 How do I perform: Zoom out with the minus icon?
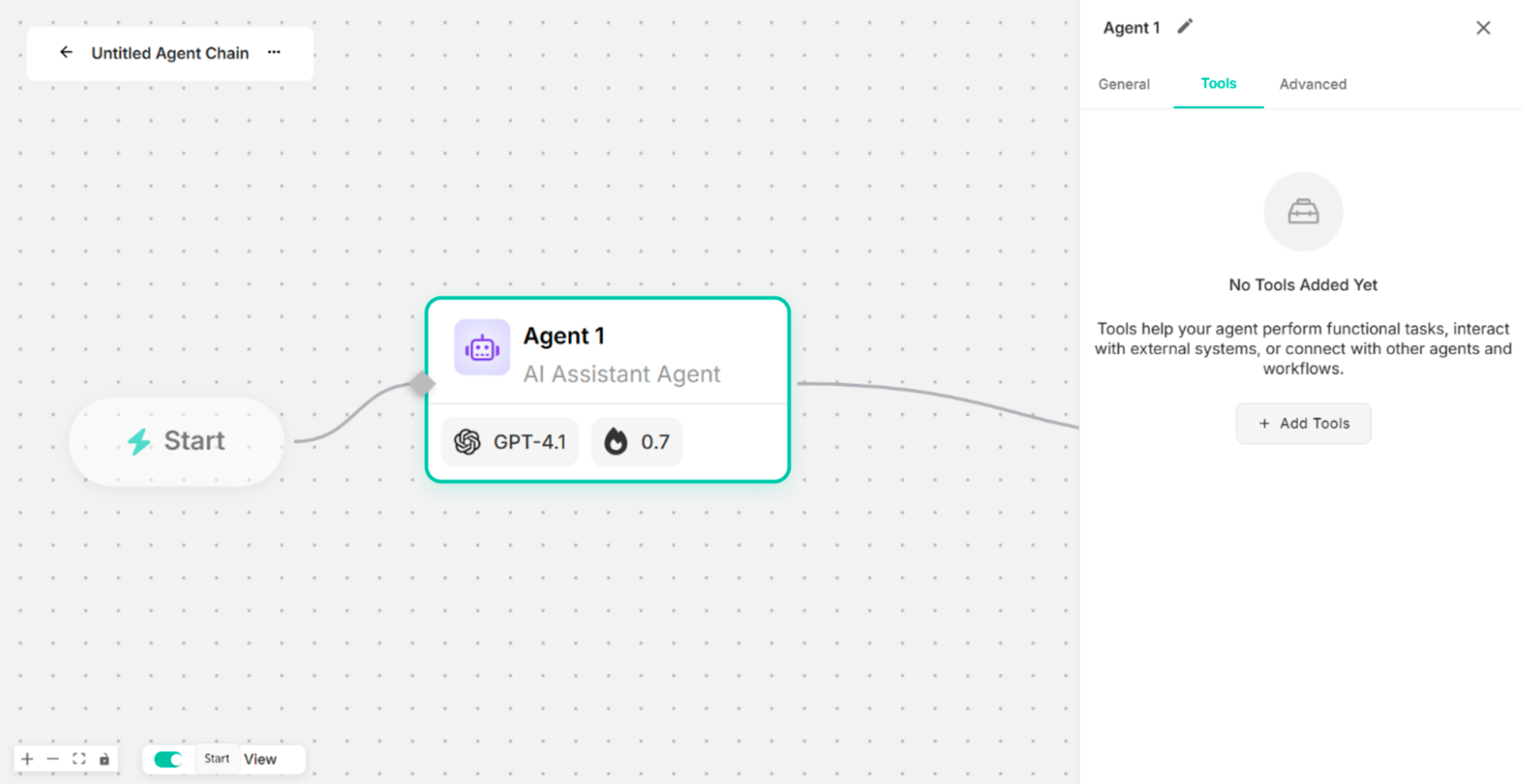[53, 759]
